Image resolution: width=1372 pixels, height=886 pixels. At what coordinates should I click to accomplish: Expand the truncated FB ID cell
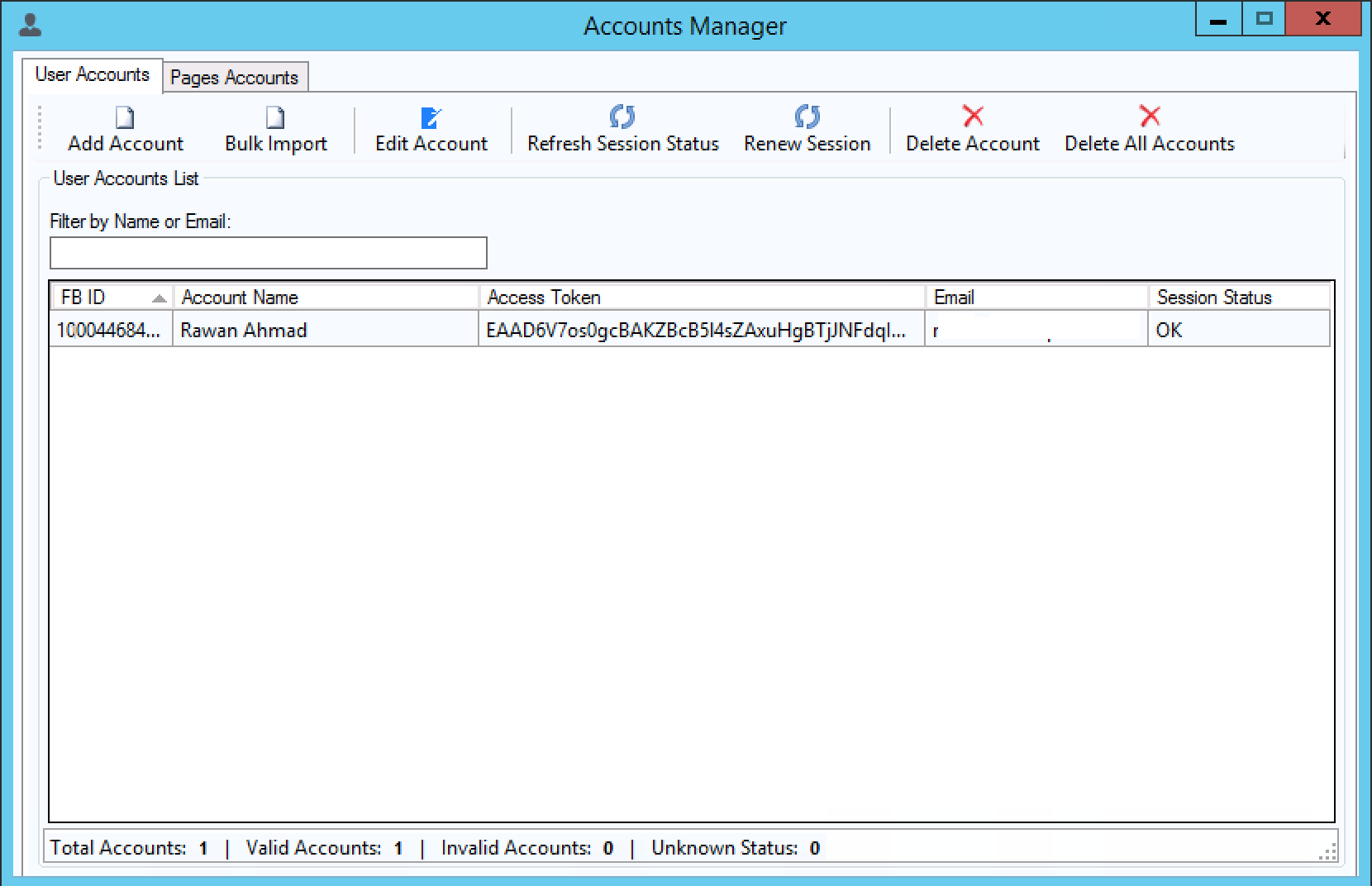point(107,329)
